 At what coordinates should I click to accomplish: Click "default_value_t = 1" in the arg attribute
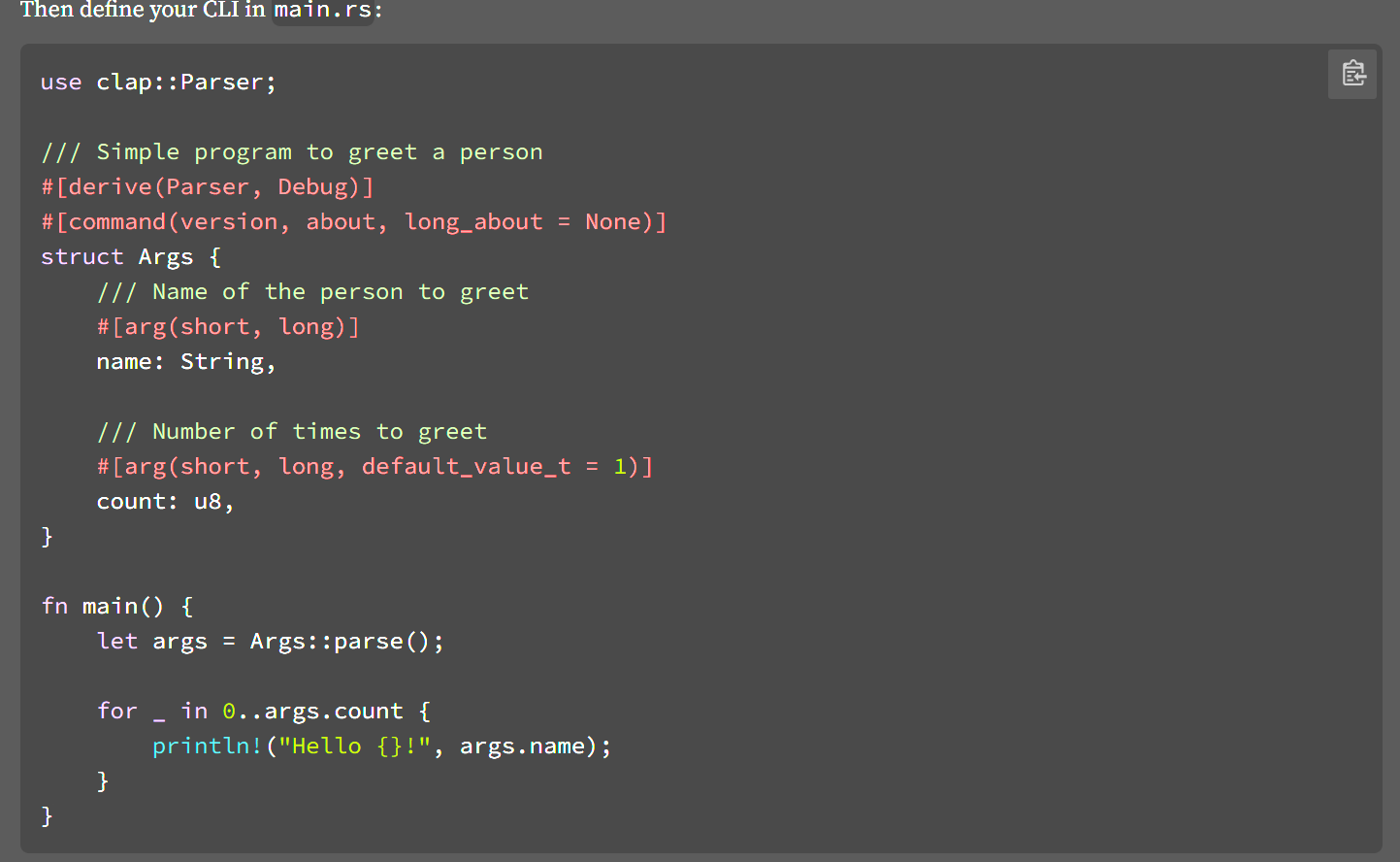494,467
